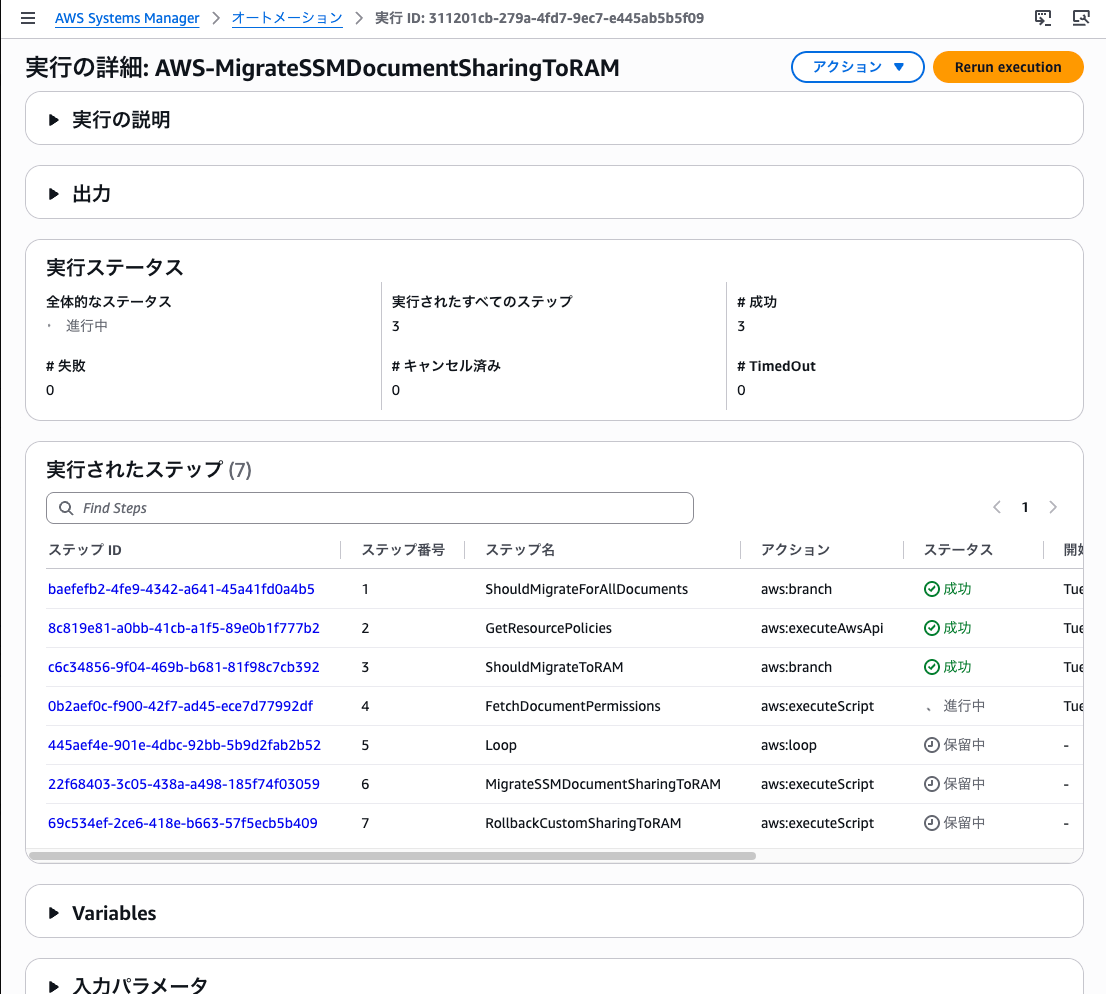Open step ID 8c819e81-a0bb-41cb-a1f5-89e0b1f777b2

click(183, 628)
